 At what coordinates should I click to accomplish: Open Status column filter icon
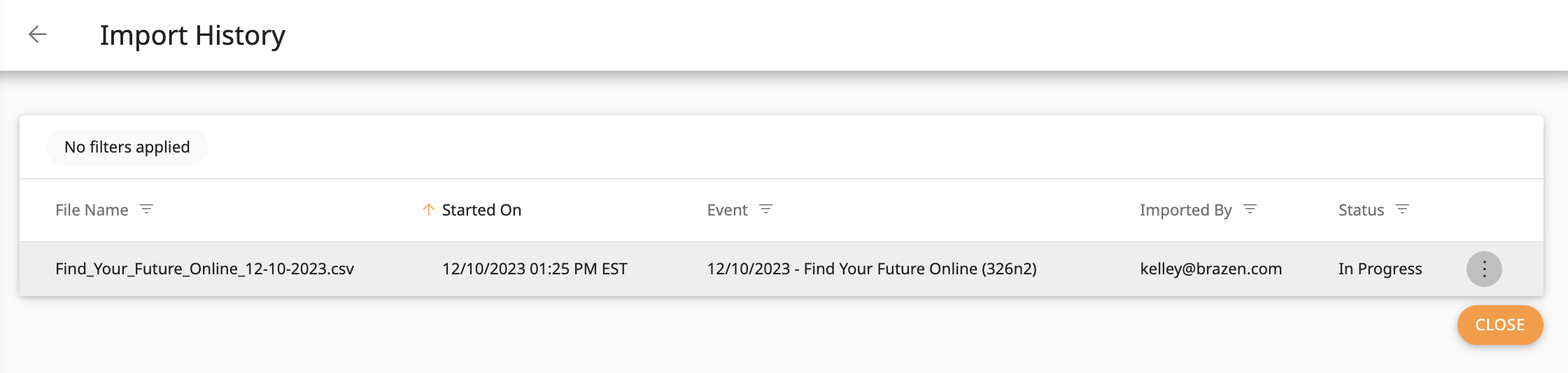[x=1402, y=209]
